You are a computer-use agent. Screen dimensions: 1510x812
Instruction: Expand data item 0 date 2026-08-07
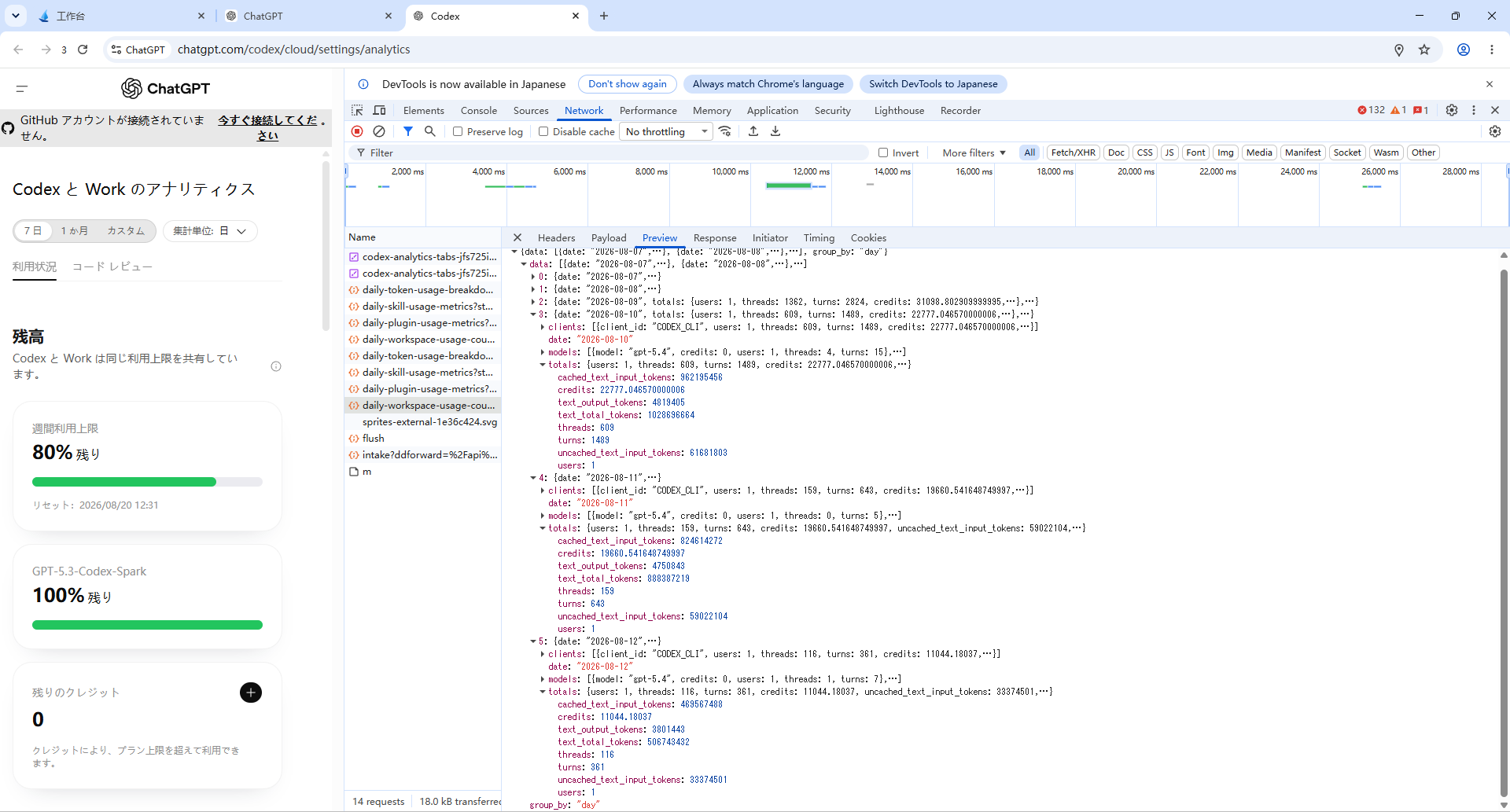point(533,277)
